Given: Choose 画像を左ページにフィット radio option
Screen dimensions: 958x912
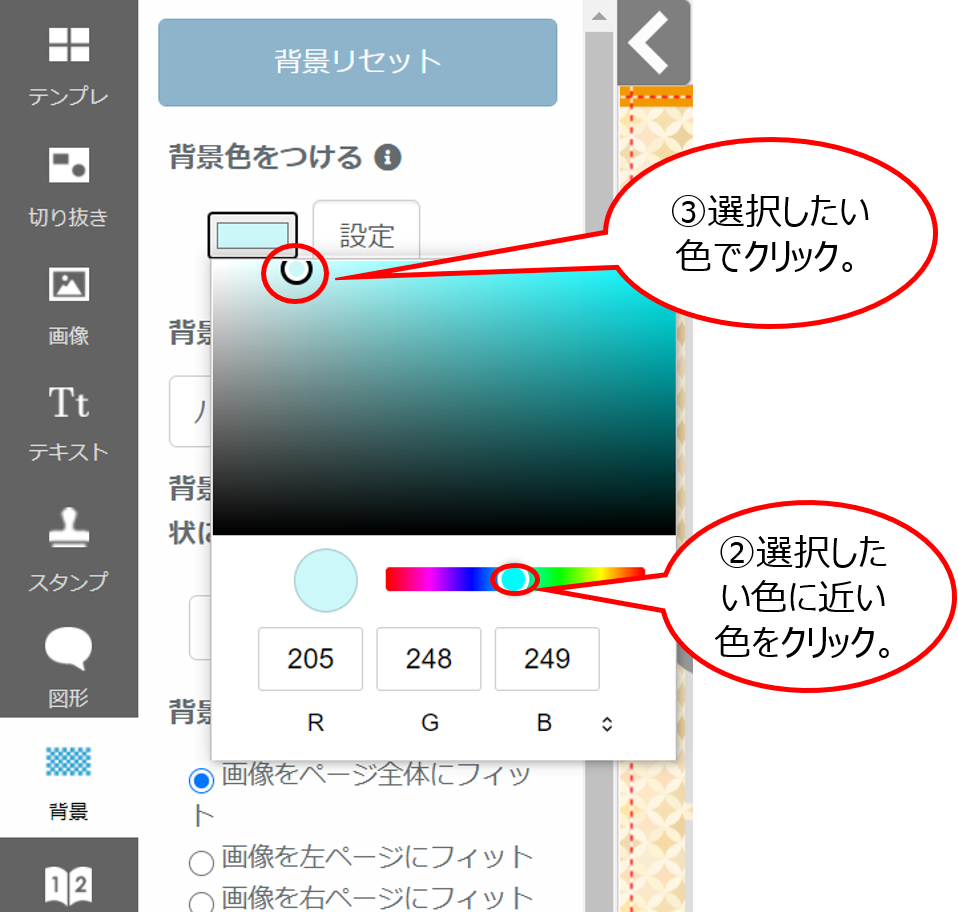Looking at the screenshot, I should (202, 860).
